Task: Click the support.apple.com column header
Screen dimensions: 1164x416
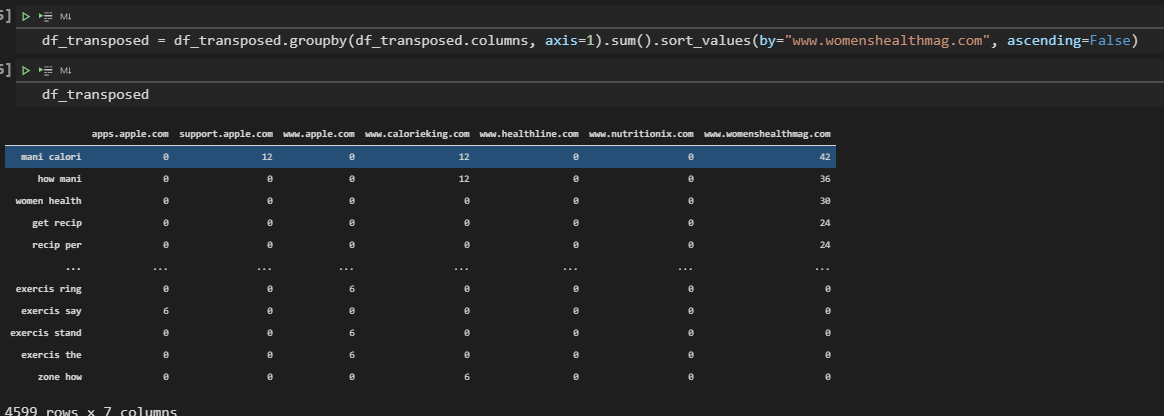Action: (x=226, y=134)
